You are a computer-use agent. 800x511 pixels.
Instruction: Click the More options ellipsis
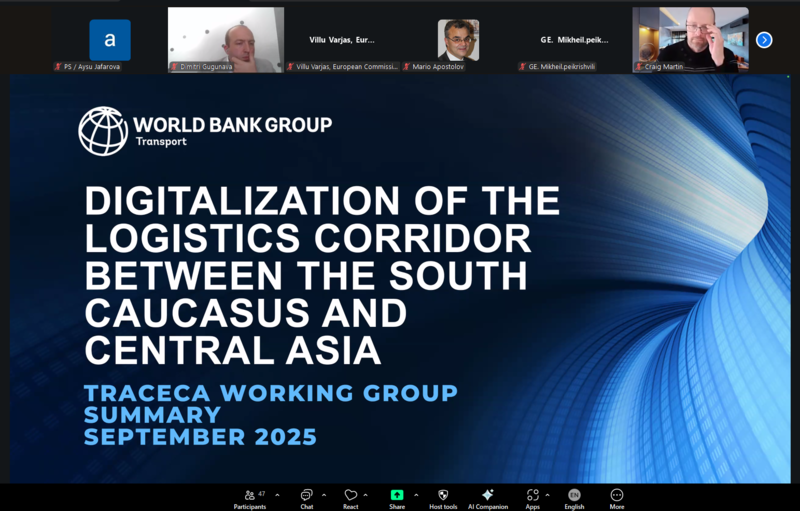pyautogui.click(x=616, y=495)
